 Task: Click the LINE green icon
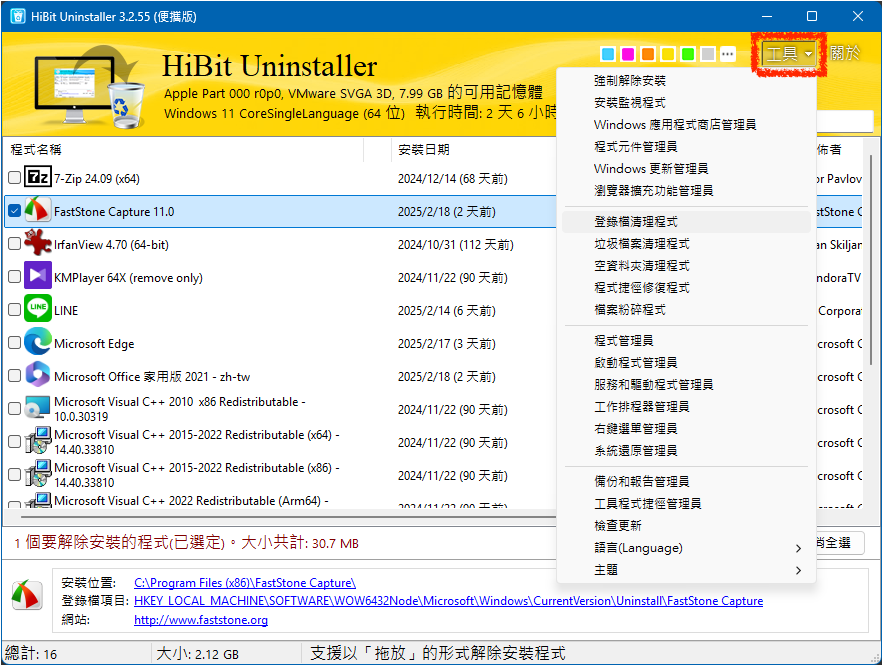coord(38,310)
